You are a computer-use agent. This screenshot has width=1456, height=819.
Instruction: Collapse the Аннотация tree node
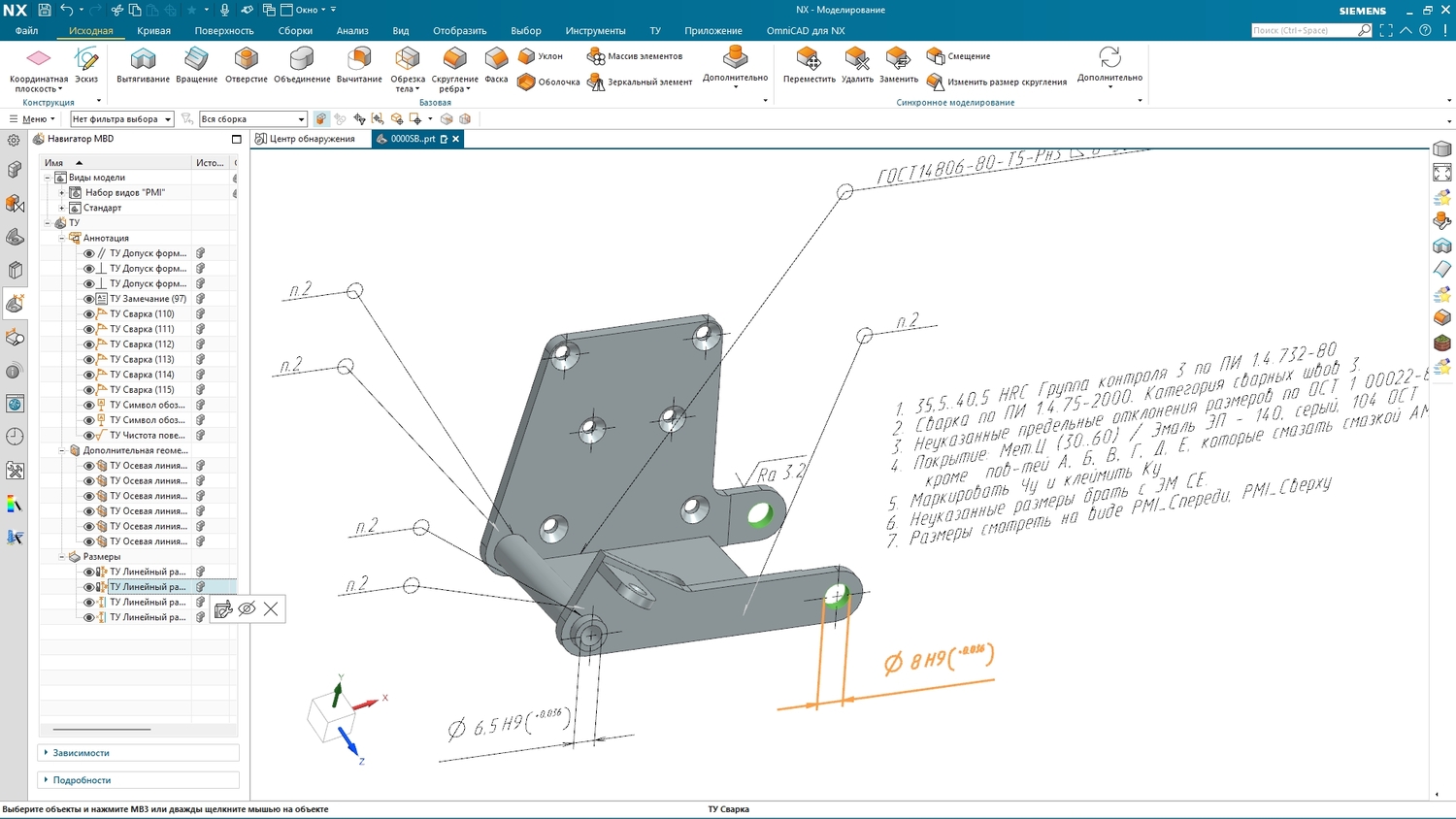[62, 238]
